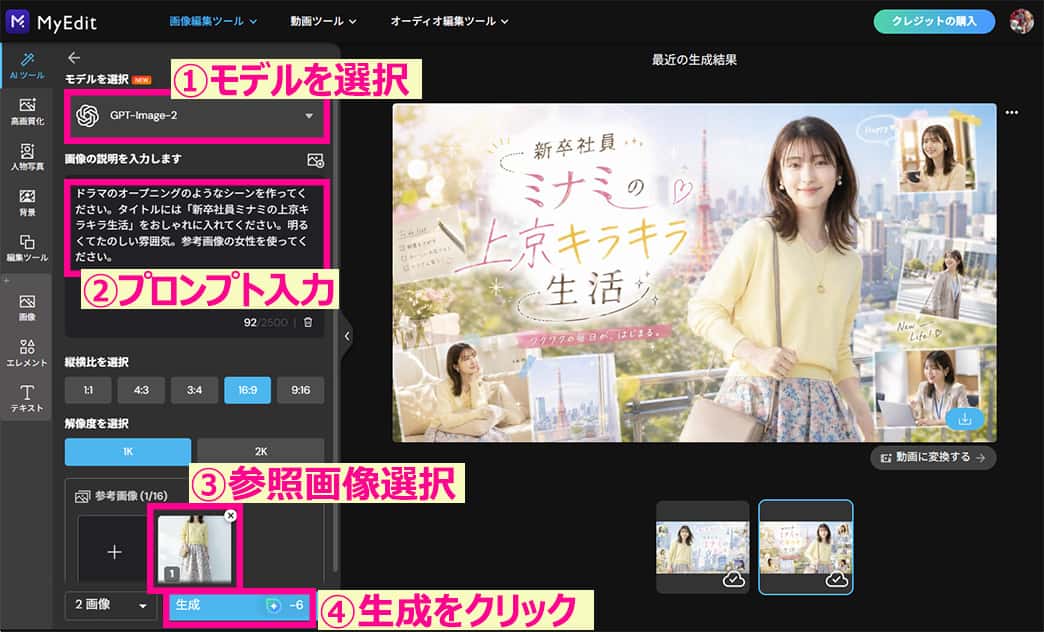Go back with the left arrow
This screenshot has width=1044, height=632.
(74, 58)
